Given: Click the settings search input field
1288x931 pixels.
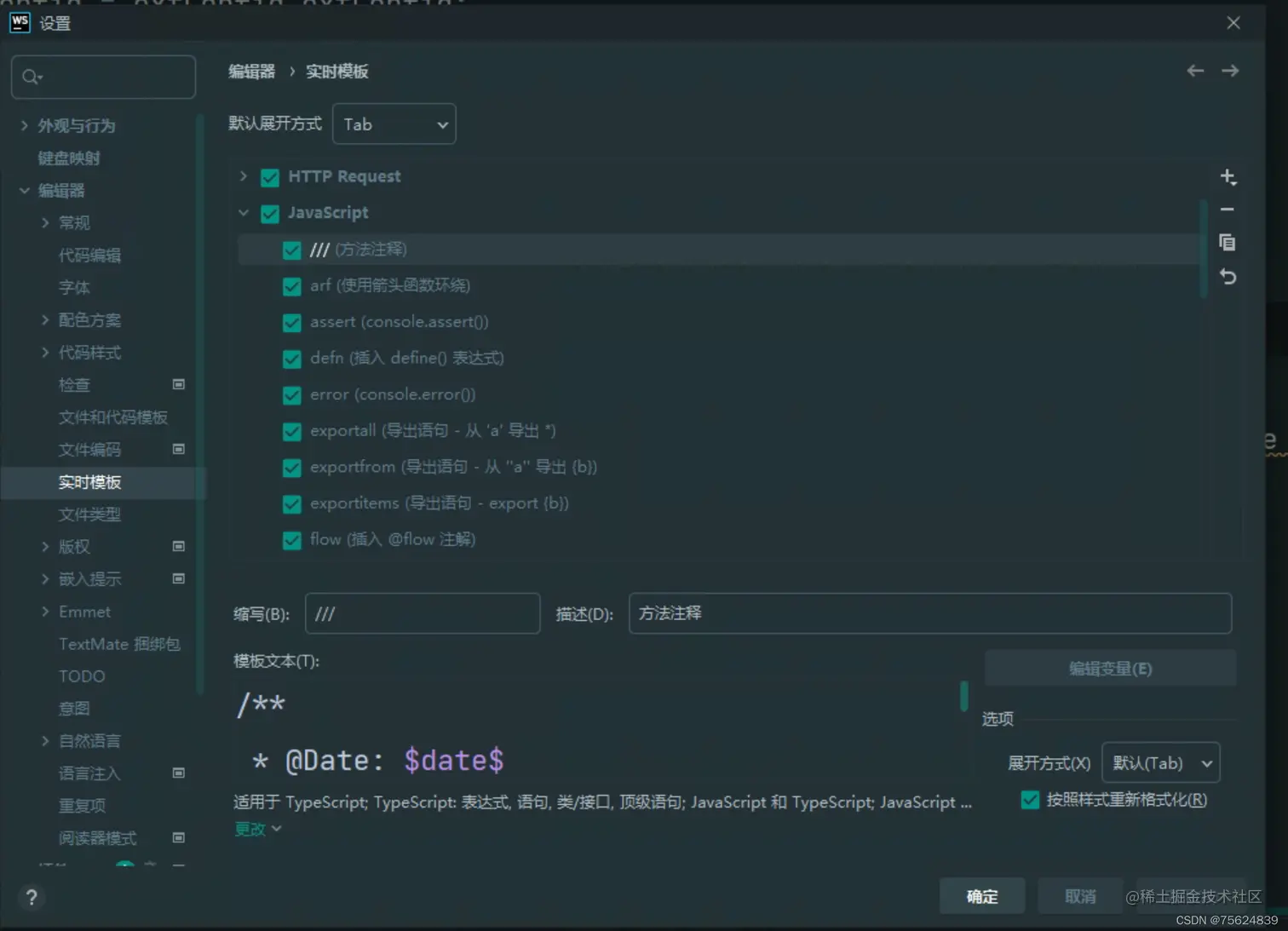Looking at the screenshot, I should click(x=103, y=78).
